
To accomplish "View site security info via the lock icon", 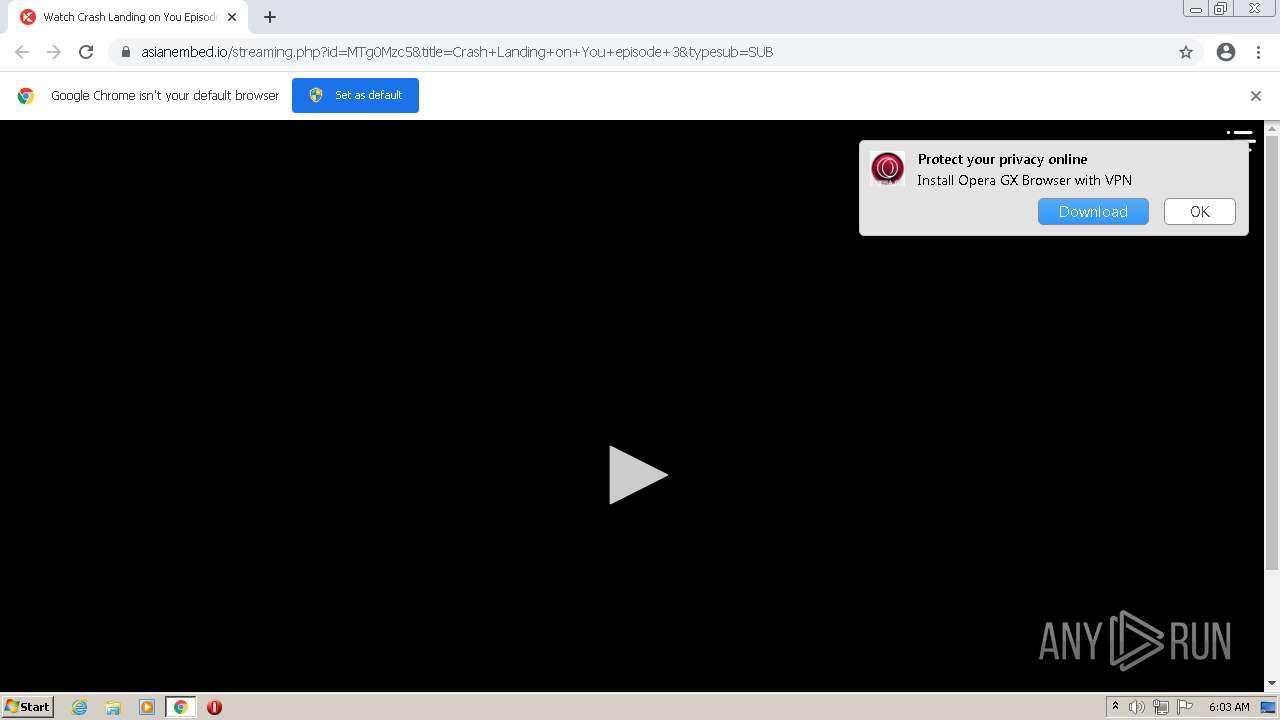I will point(126,52).
